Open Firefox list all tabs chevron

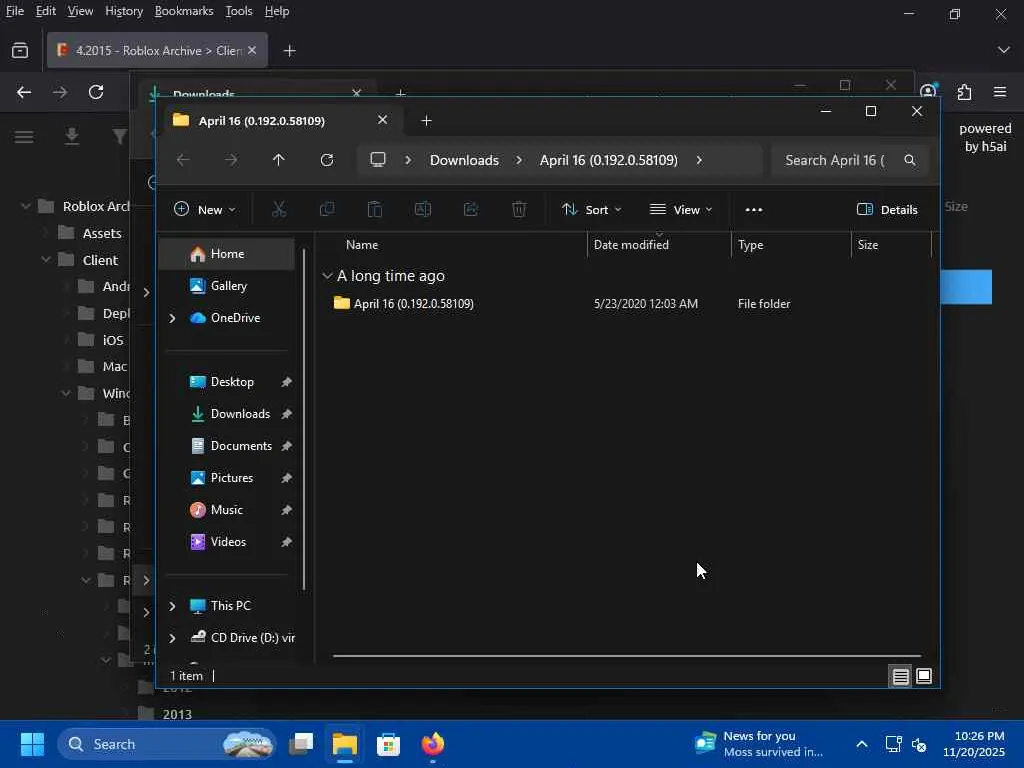pyautogui.click(x=1004, y=50)
